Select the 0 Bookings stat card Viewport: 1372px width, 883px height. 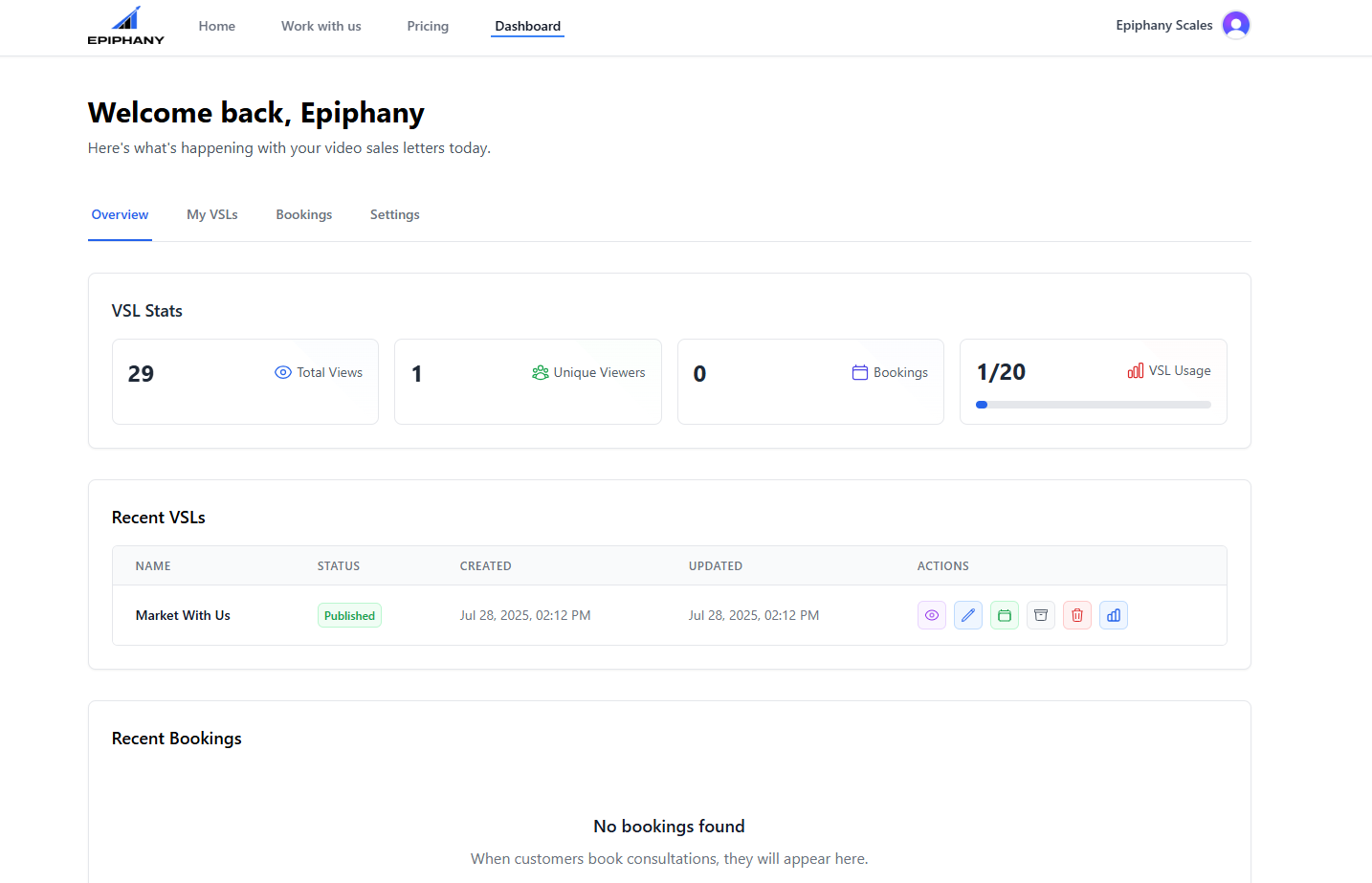pyautogui.click(x=810, y=382)
